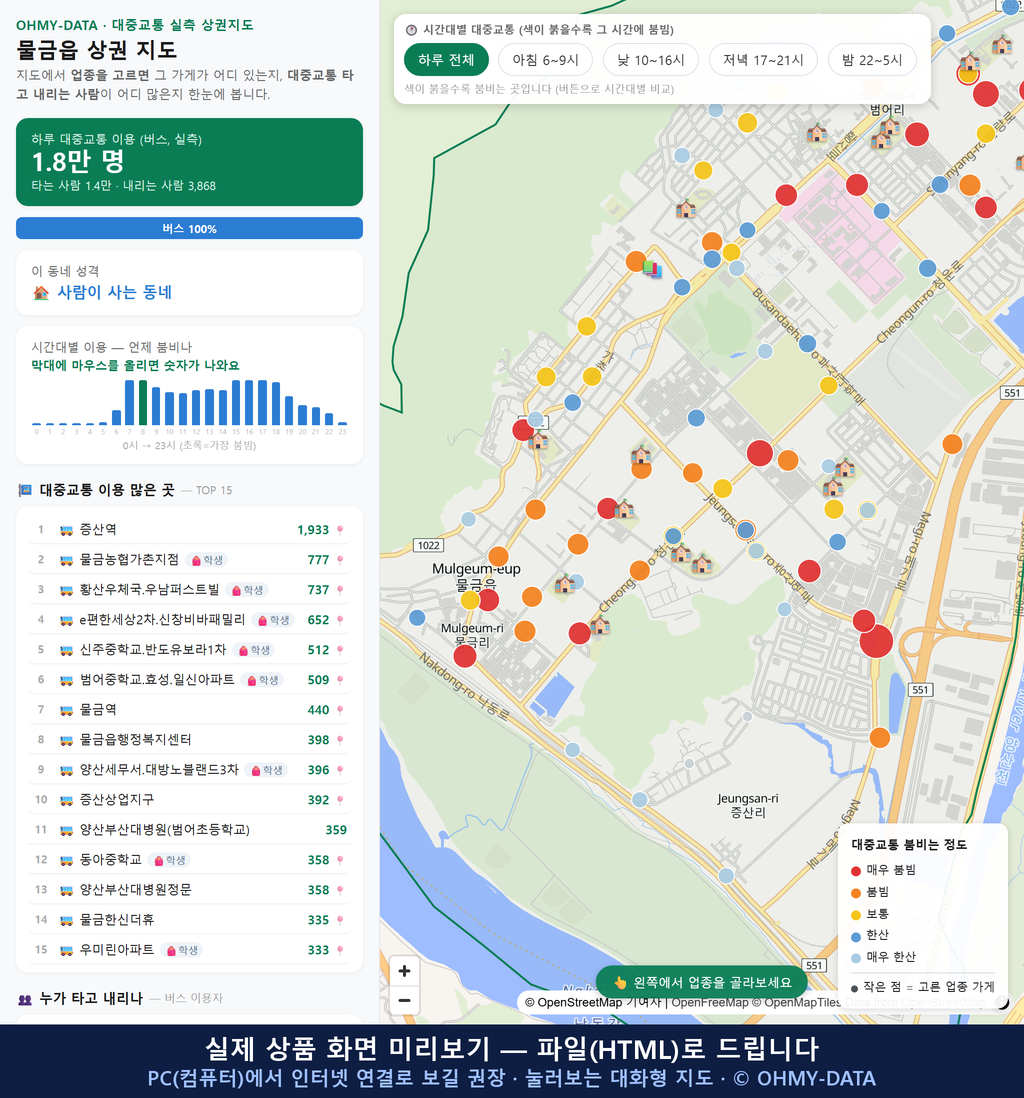Click location pin icon in 우미린아파트 row
This screenshot has width=1024, height=1098.
click(x=340, y=950)
